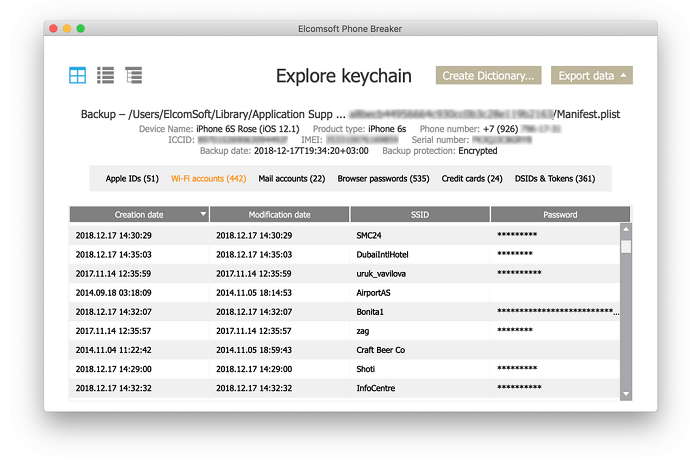Image resolution: width=690 pixels, height=467 pixels.
Task: Open the DSIDs & Tokens (361) tab
Action: (555, 178)
